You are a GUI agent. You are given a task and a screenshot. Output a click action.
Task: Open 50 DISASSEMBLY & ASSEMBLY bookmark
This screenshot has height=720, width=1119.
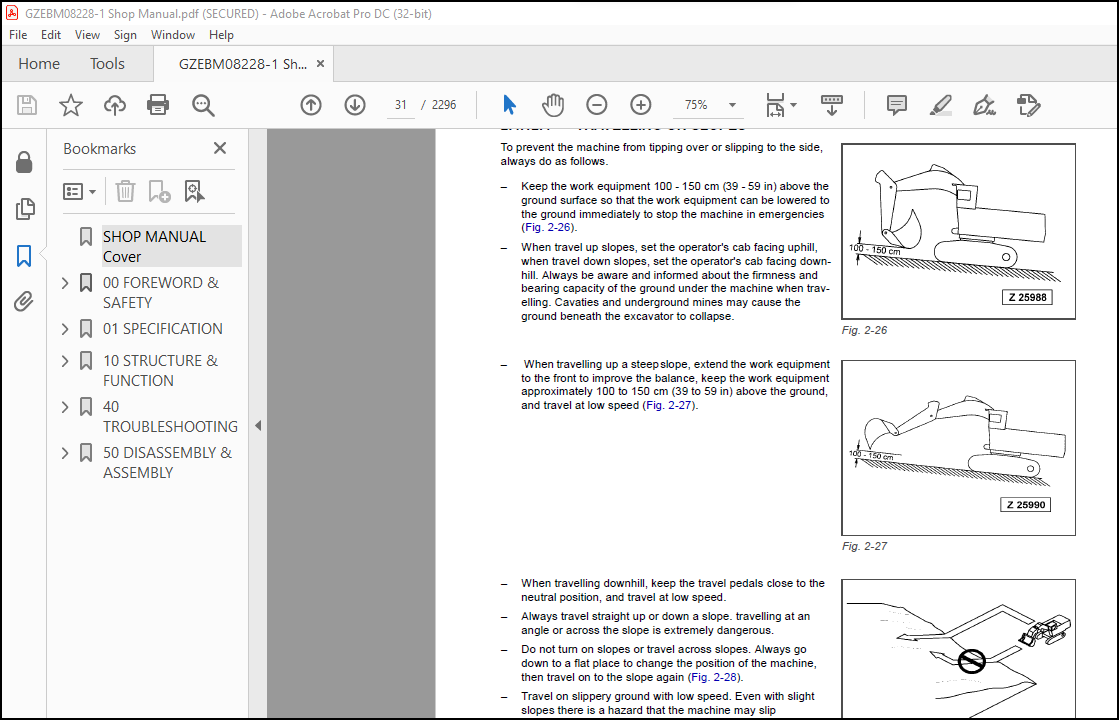167,462
